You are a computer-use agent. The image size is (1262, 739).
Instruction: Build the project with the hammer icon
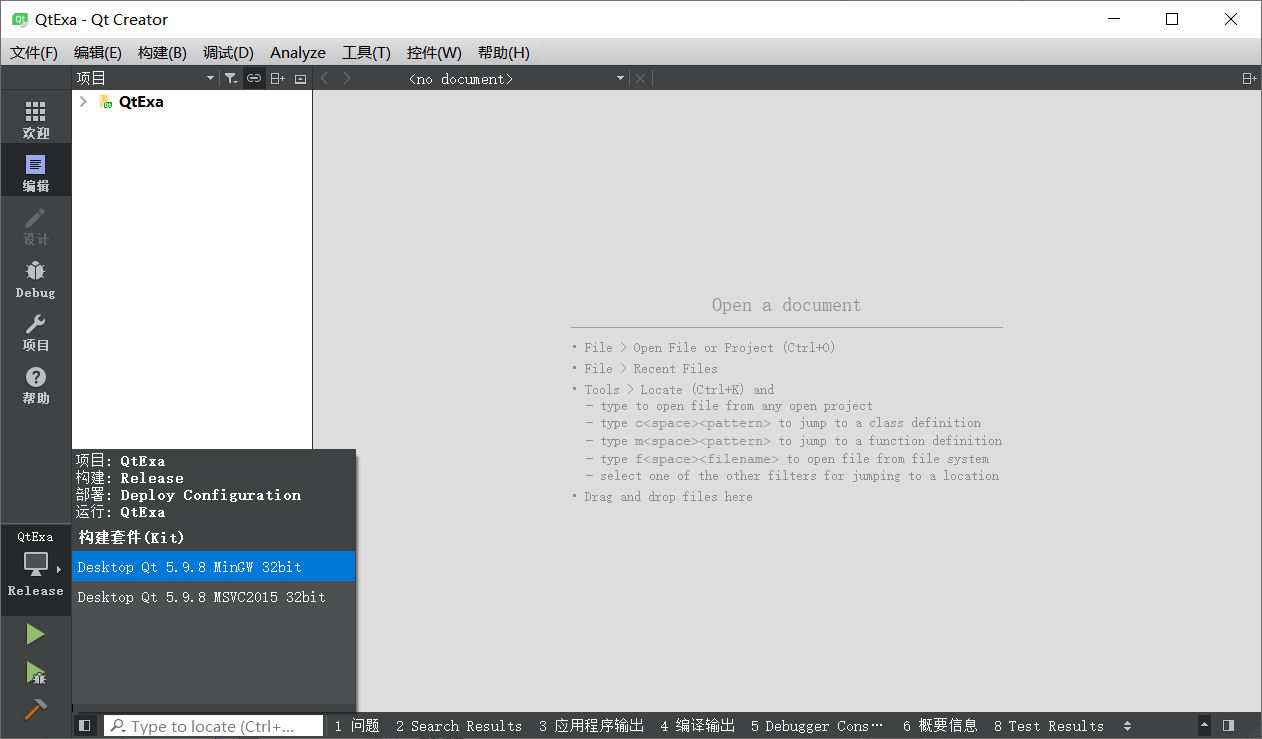(x=36, y=708)
